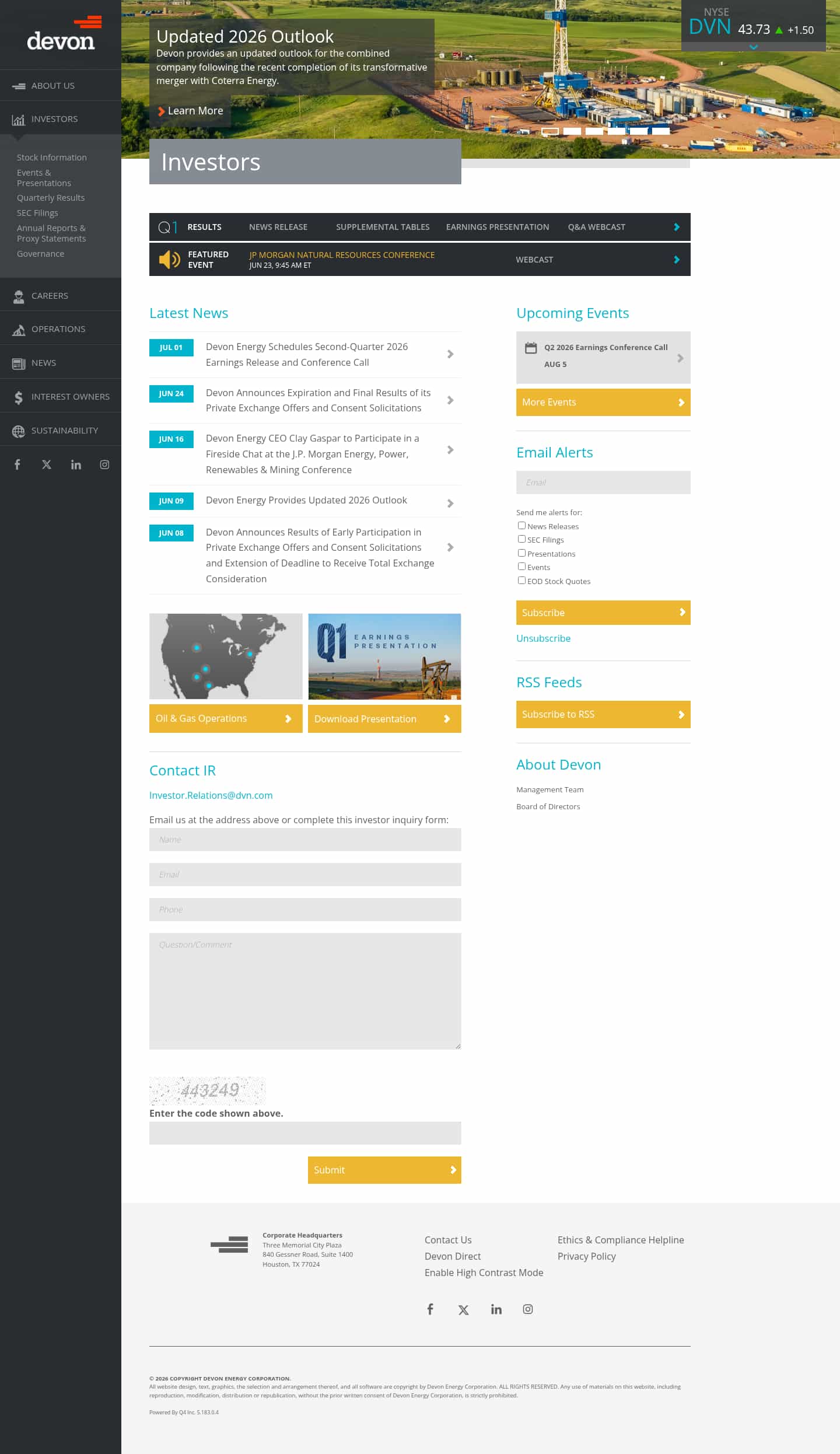This screenshot has width=840, height=1454.
Task: Open the Supplemental Tables link
Action: click(383, 227)
